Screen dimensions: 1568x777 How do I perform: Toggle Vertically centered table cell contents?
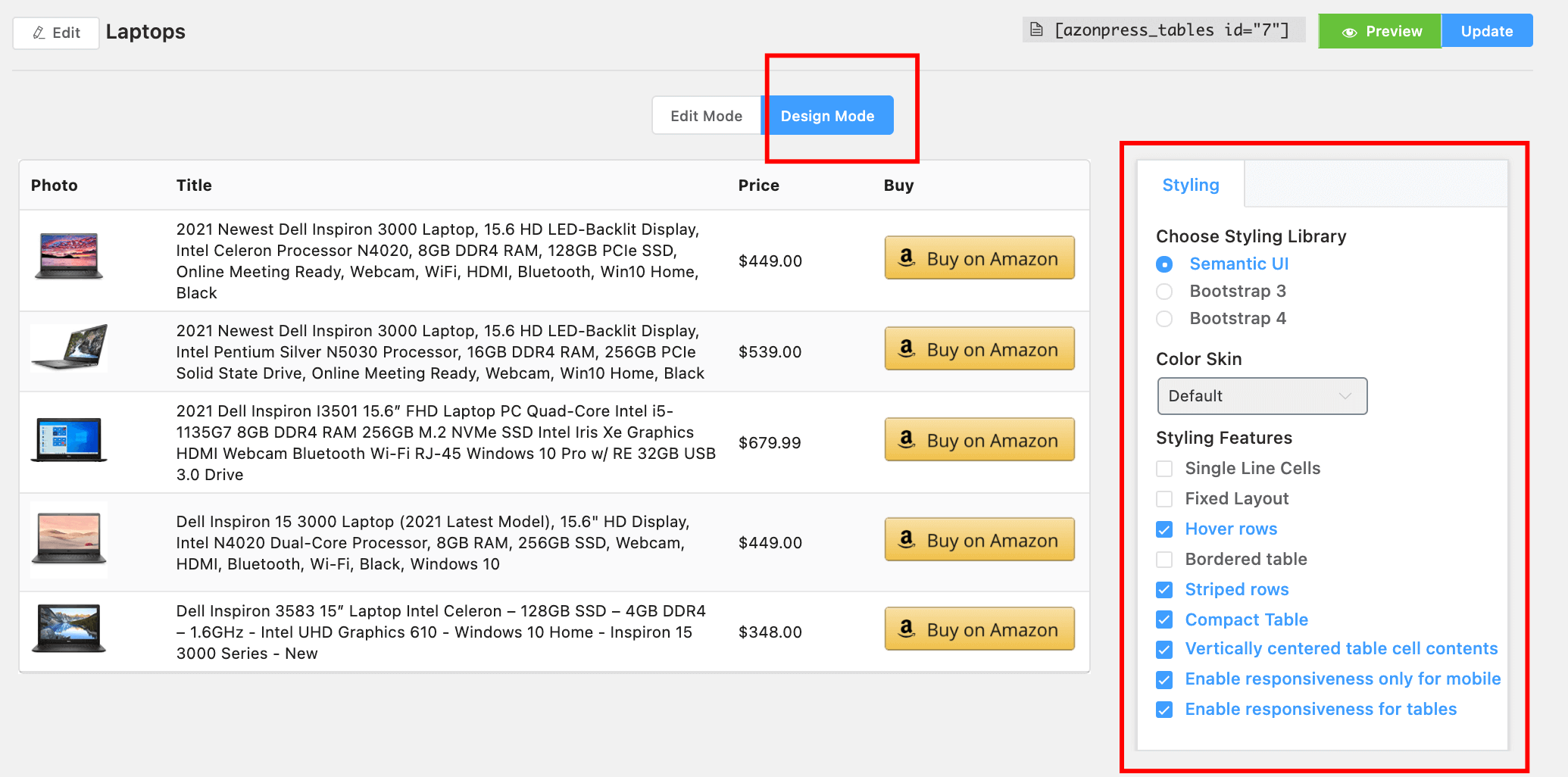[x=1164, y=650]
